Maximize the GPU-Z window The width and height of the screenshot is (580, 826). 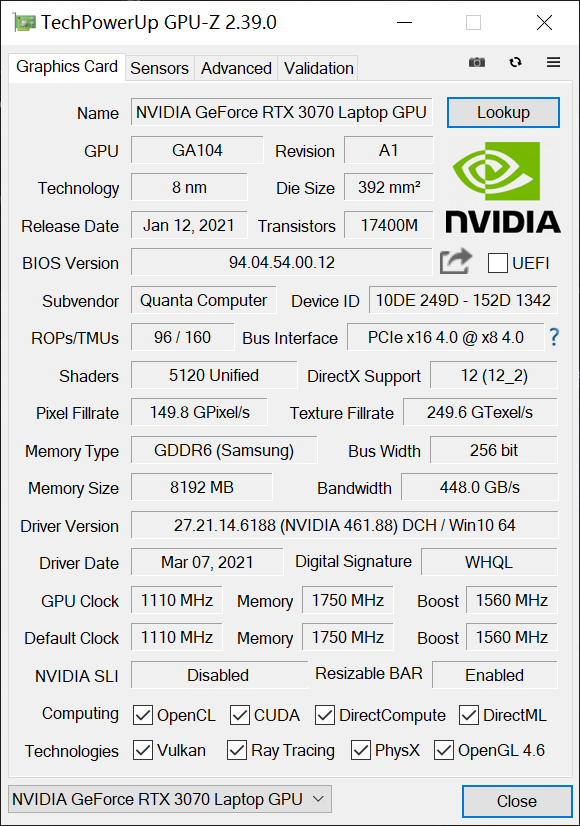point(473,23)
